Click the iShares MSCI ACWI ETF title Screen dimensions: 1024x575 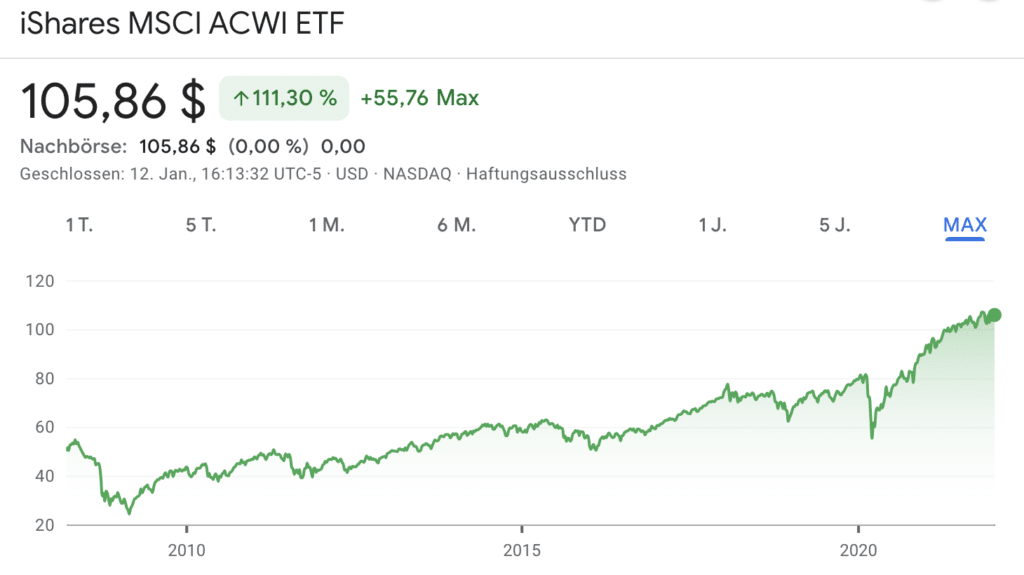click(x=182, y=24)
